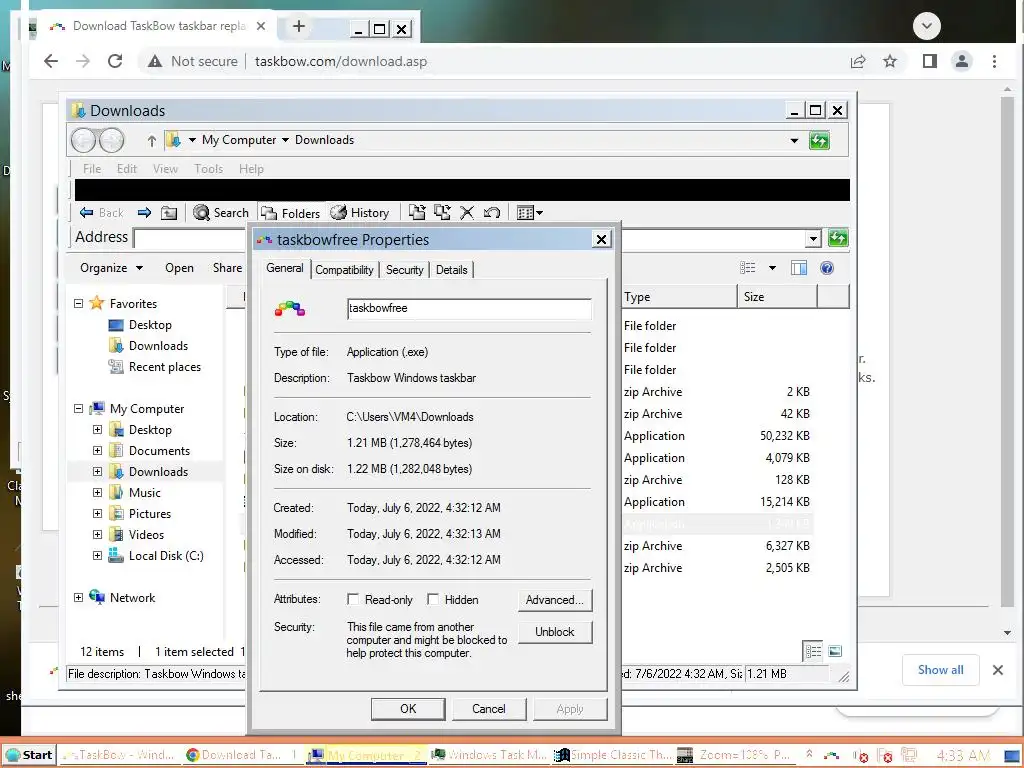Open Chrome three-dot menu
The image size is (1024, 768).
(x=994, y=61)
